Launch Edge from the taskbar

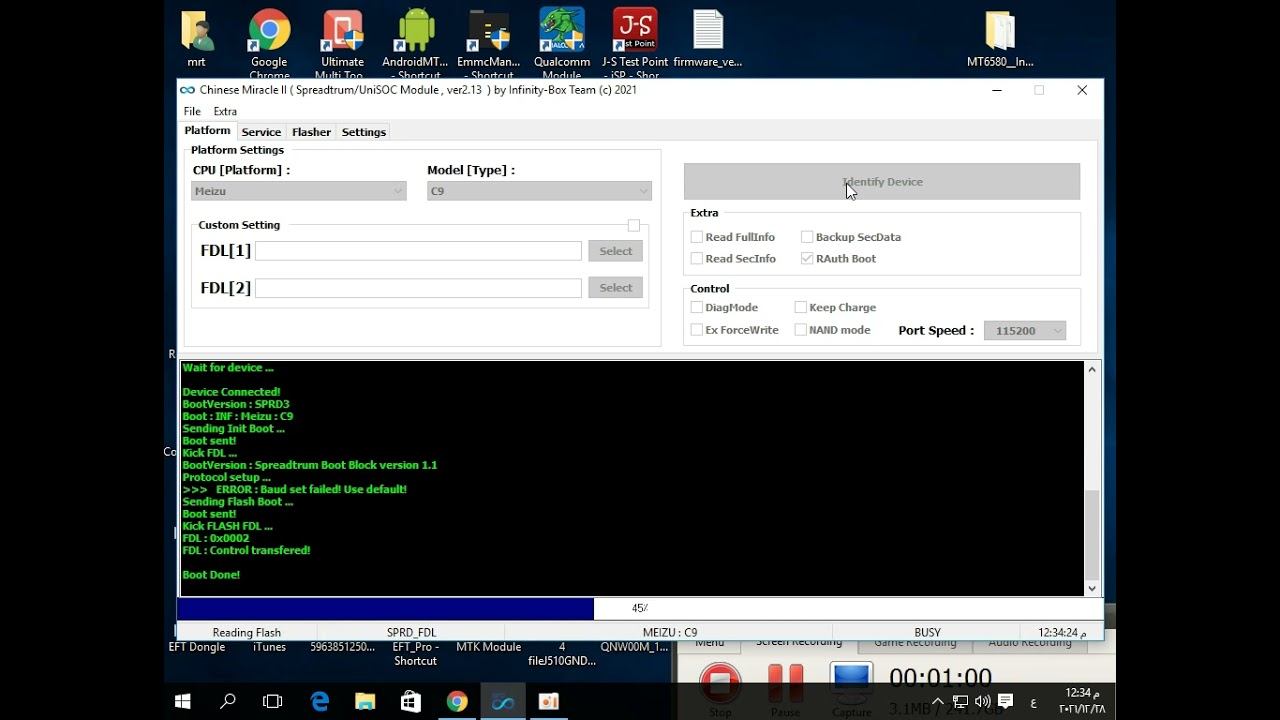pos(320,702)
